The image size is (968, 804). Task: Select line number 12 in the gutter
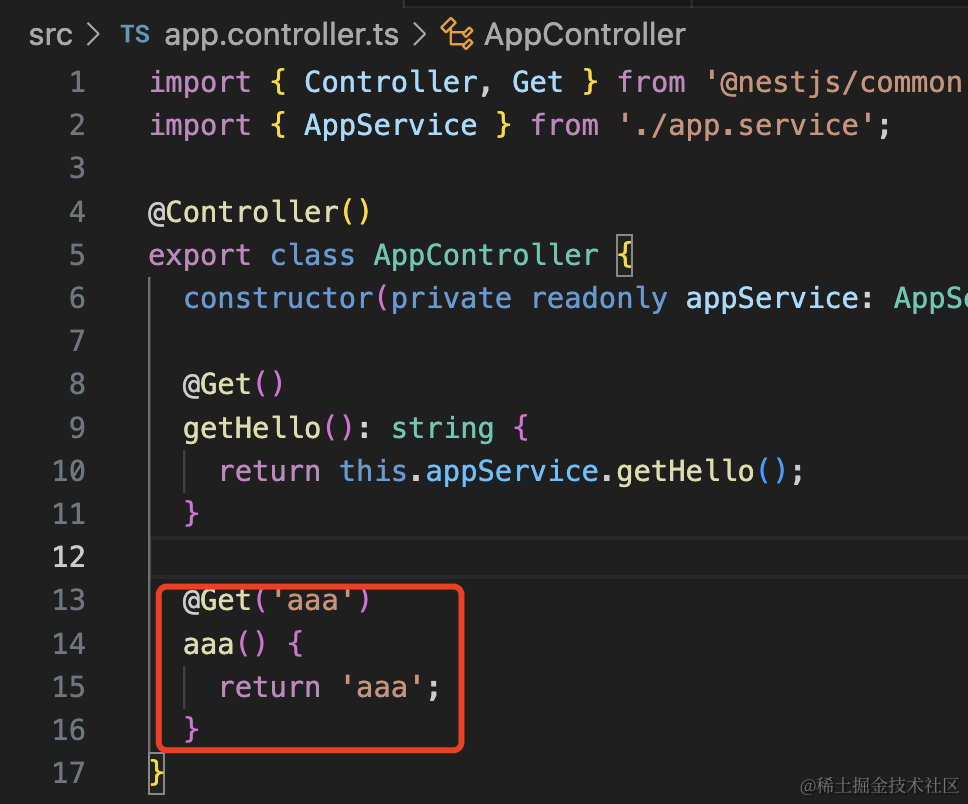[68, 556]
